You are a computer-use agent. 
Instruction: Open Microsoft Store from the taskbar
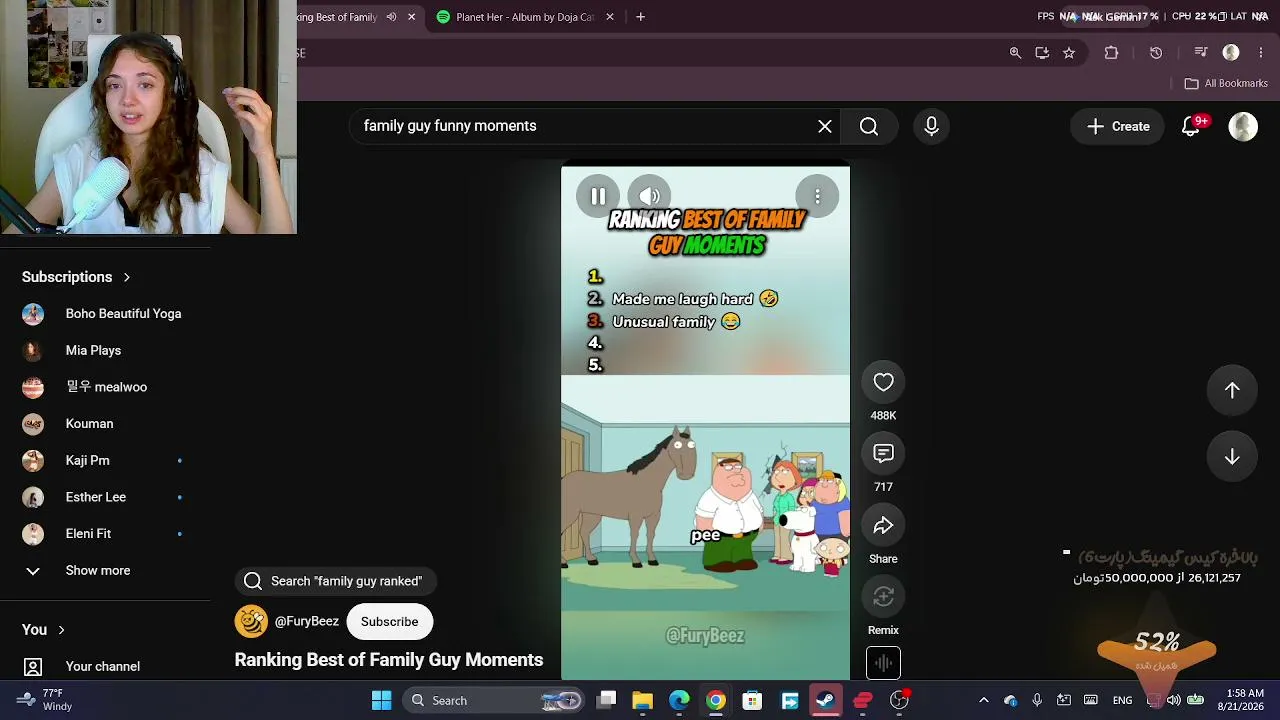pos(753,700)
